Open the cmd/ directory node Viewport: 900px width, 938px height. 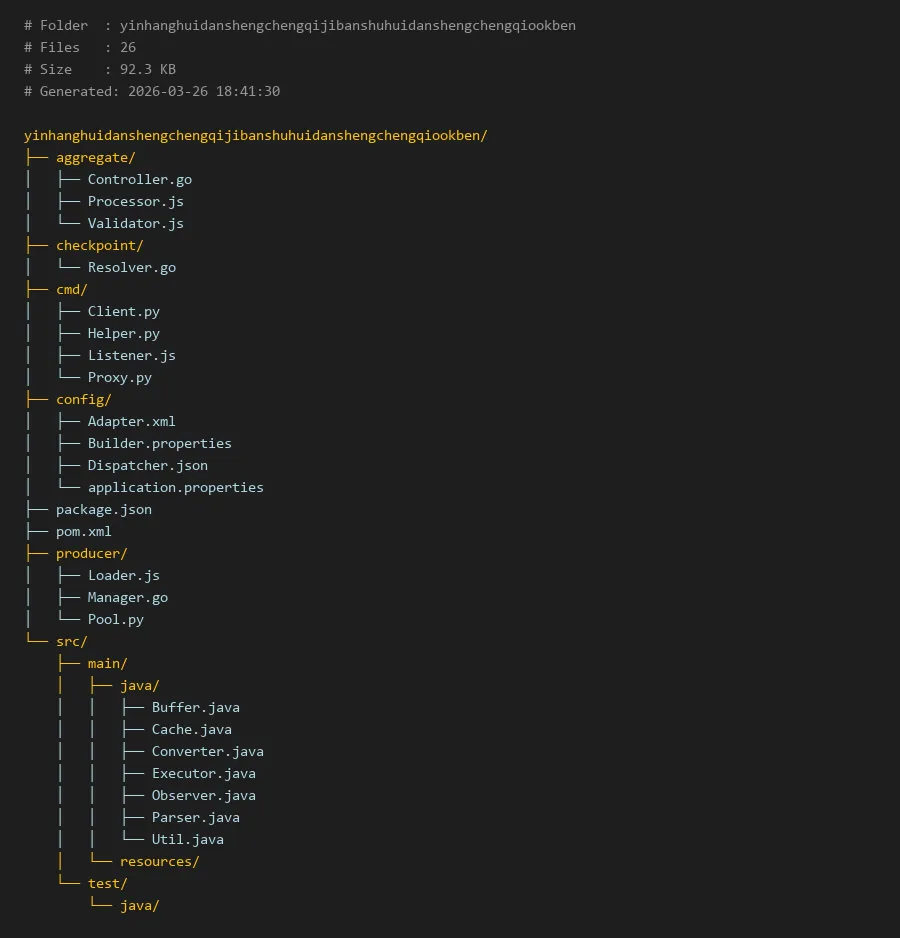click(x=71, y=289)
